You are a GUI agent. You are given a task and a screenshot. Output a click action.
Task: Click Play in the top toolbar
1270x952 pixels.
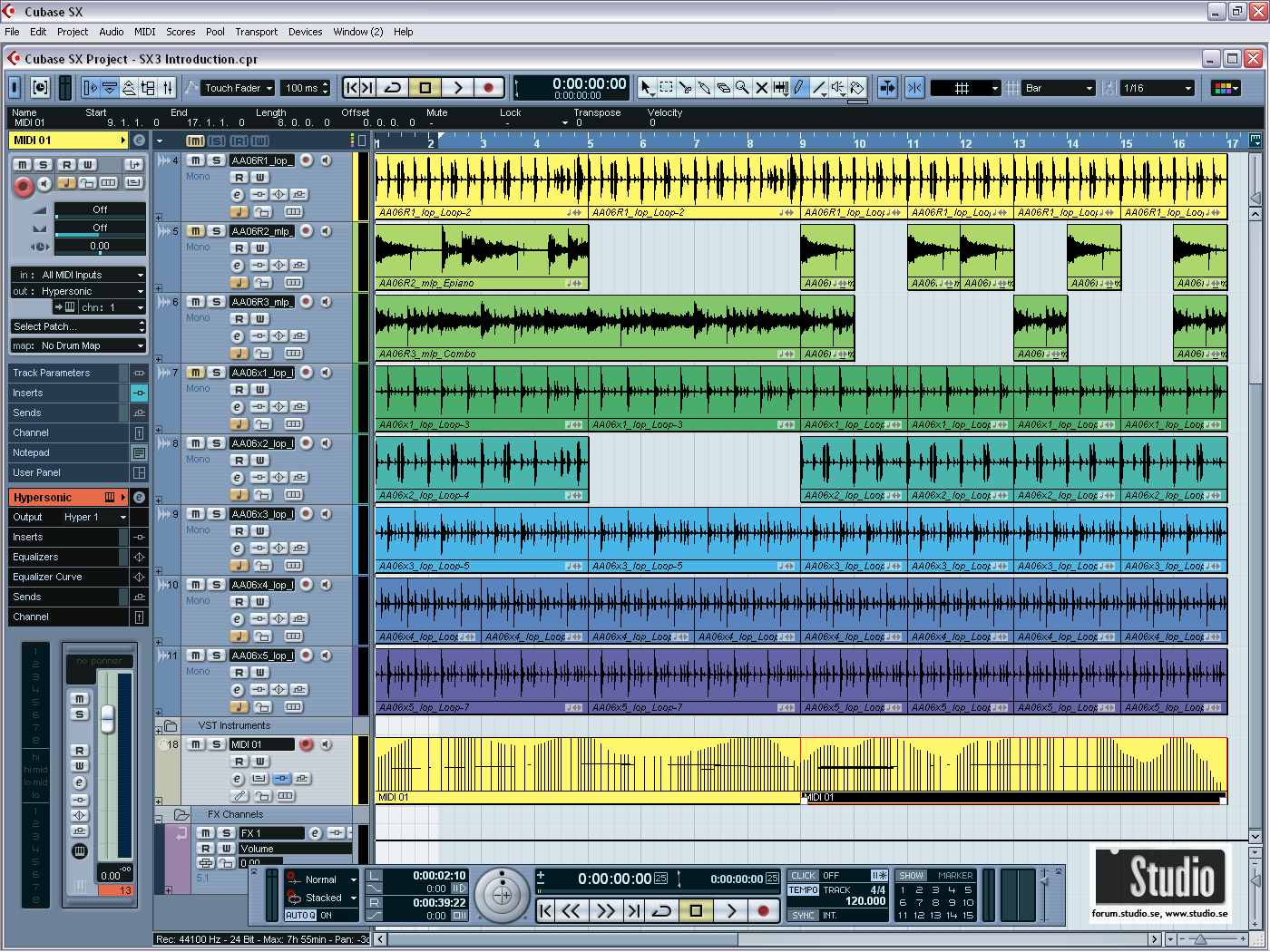click(457, 88)
